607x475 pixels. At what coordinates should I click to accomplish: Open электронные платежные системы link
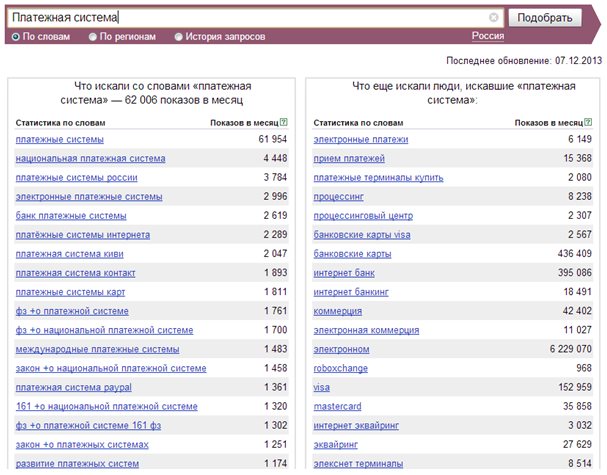(x=89, y=197)
